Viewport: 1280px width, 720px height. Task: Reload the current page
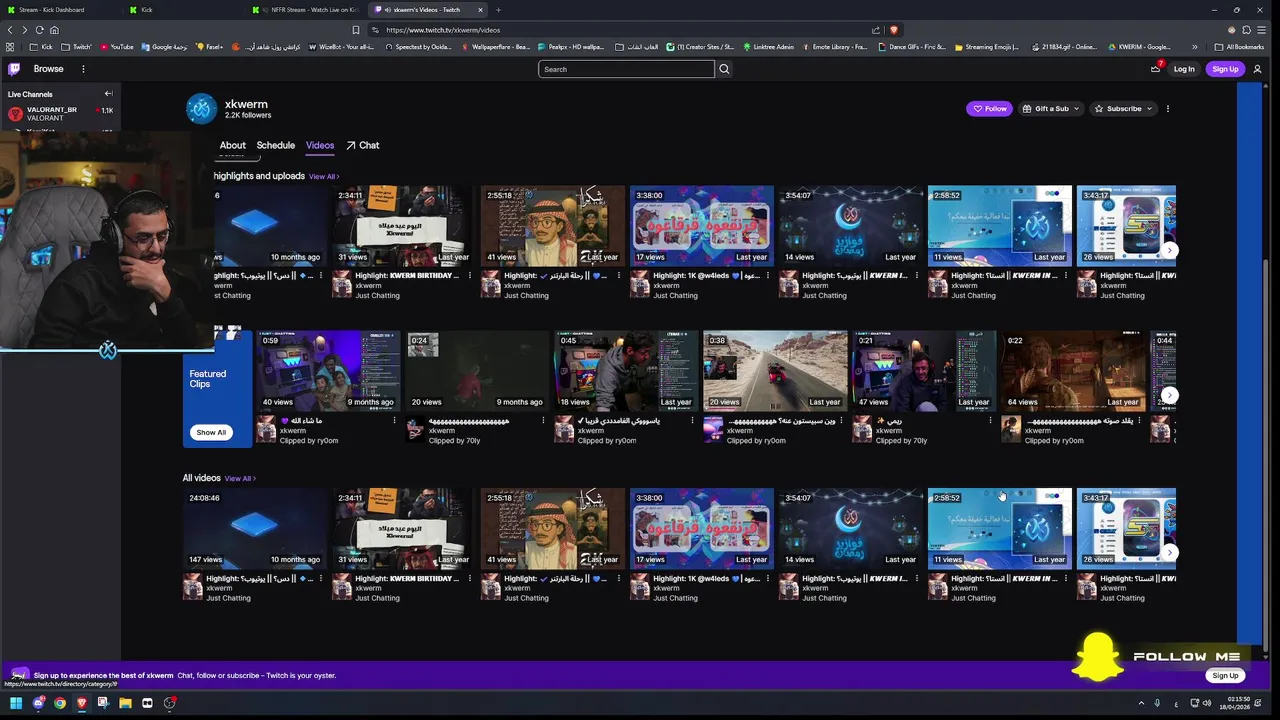pyautogui.click(x=40, y=30)
